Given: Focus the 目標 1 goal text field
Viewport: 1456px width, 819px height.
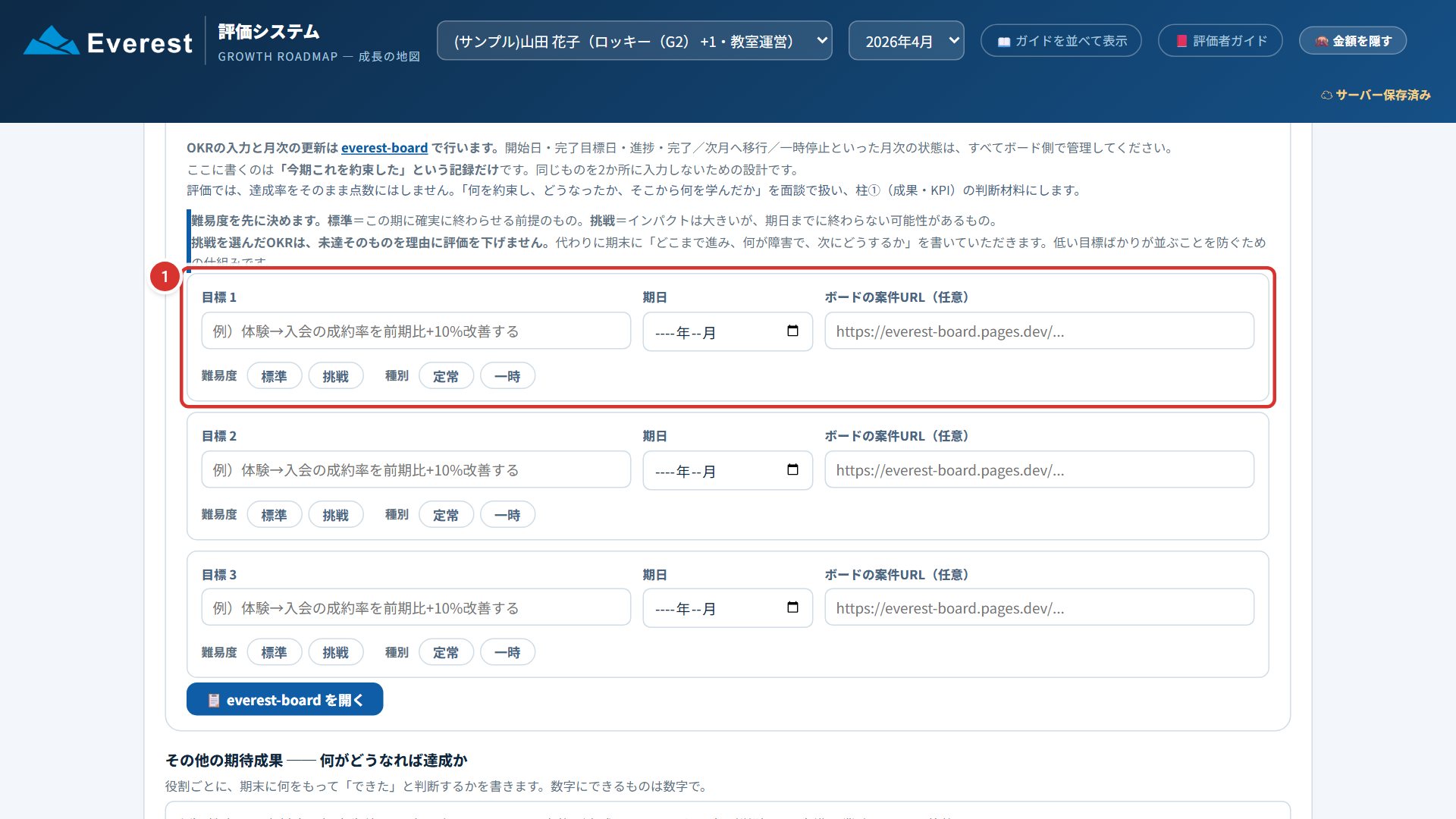Looking at the screenshot, I should [x=416, y=331].
